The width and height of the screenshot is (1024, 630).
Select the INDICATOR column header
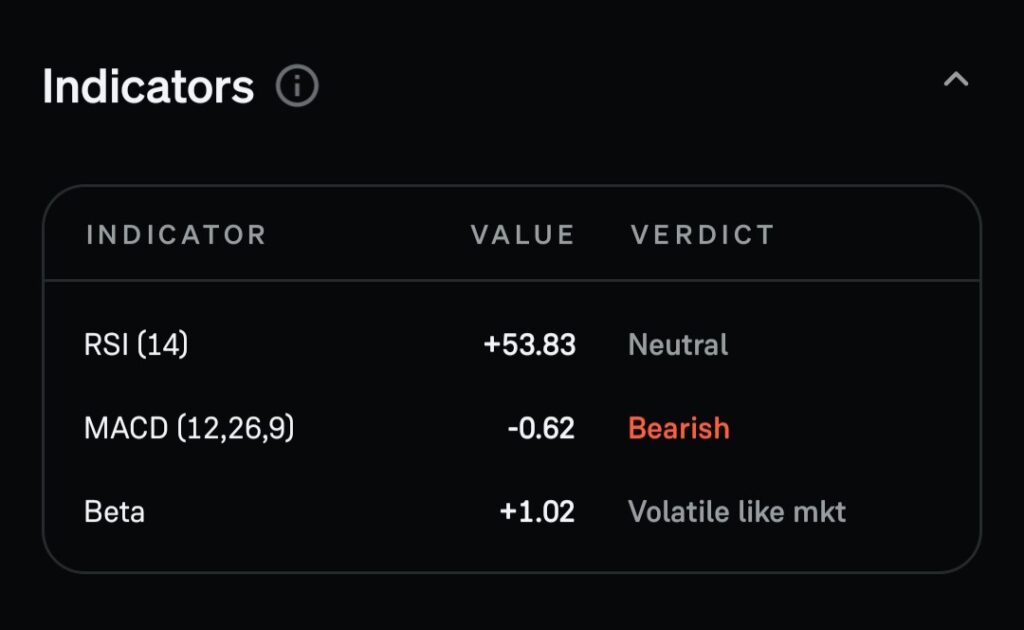coord(176,235)
